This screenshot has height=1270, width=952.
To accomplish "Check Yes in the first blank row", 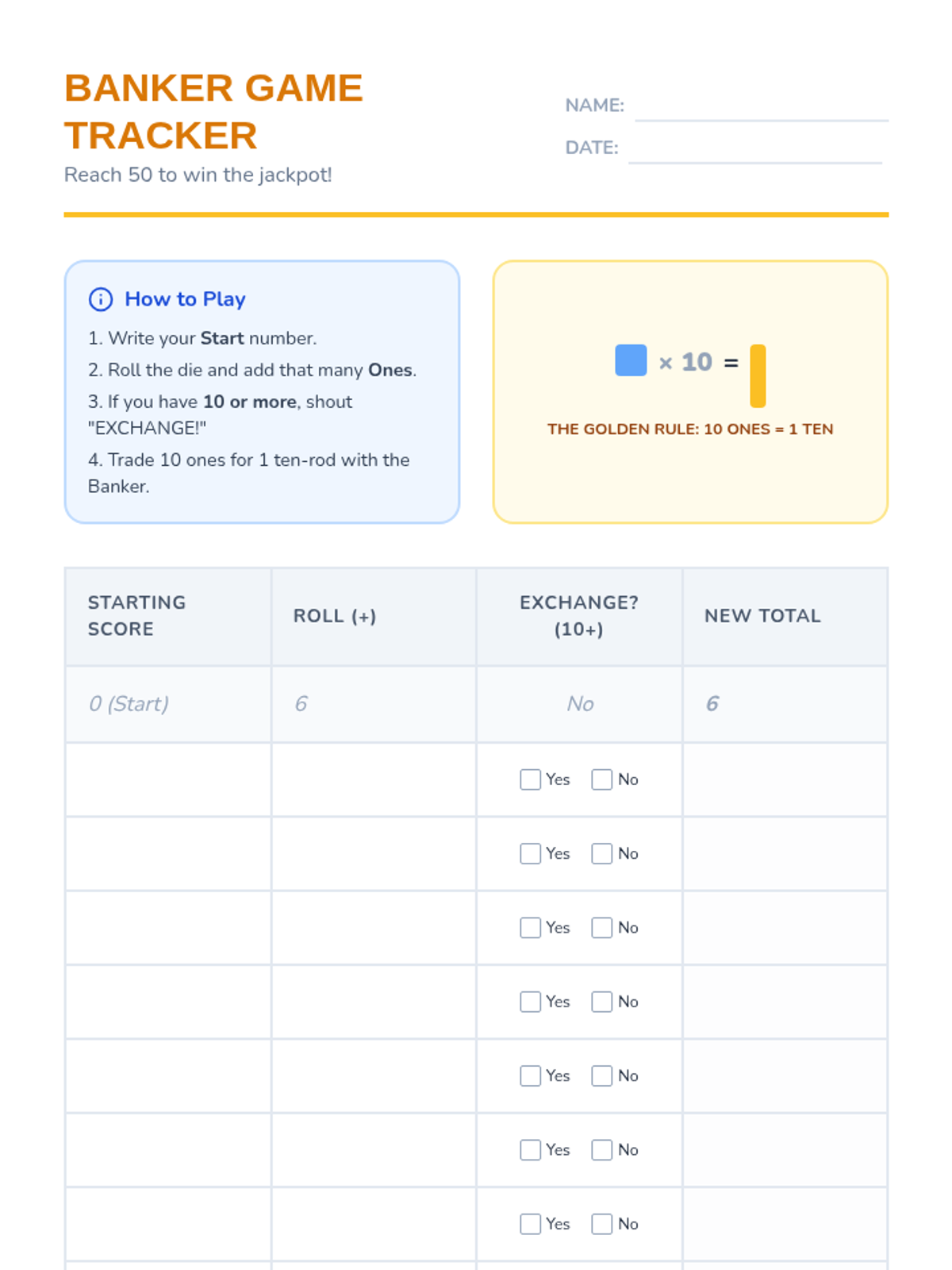I will [530, 779].
